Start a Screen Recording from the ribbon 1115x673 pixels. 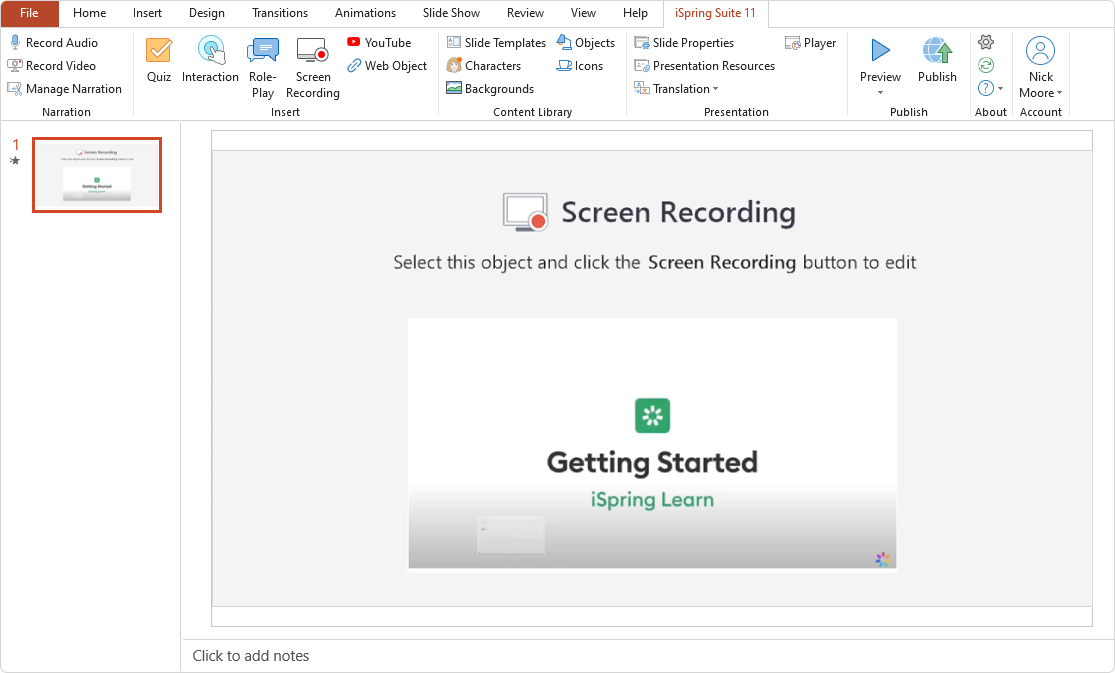[313, 68]
